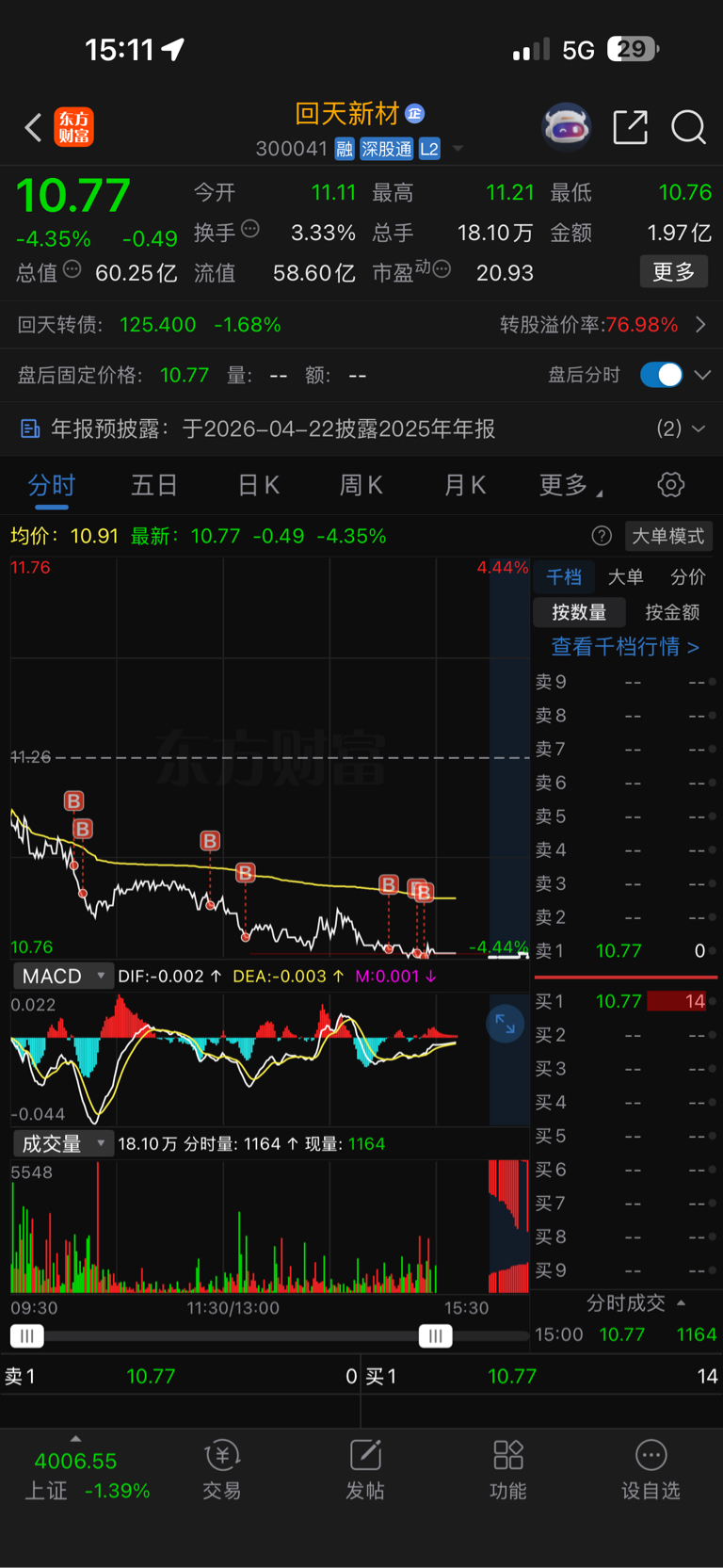Select 按数量 display mode

point(579,612)
